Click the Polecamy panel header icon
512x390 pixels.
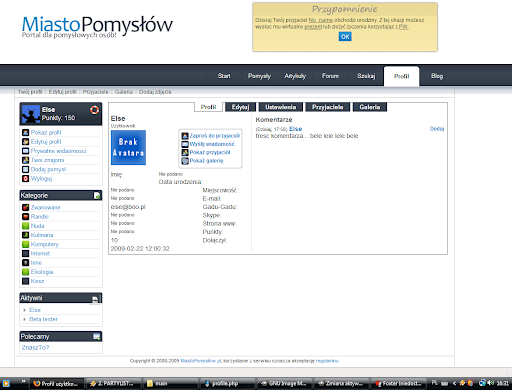97,337
